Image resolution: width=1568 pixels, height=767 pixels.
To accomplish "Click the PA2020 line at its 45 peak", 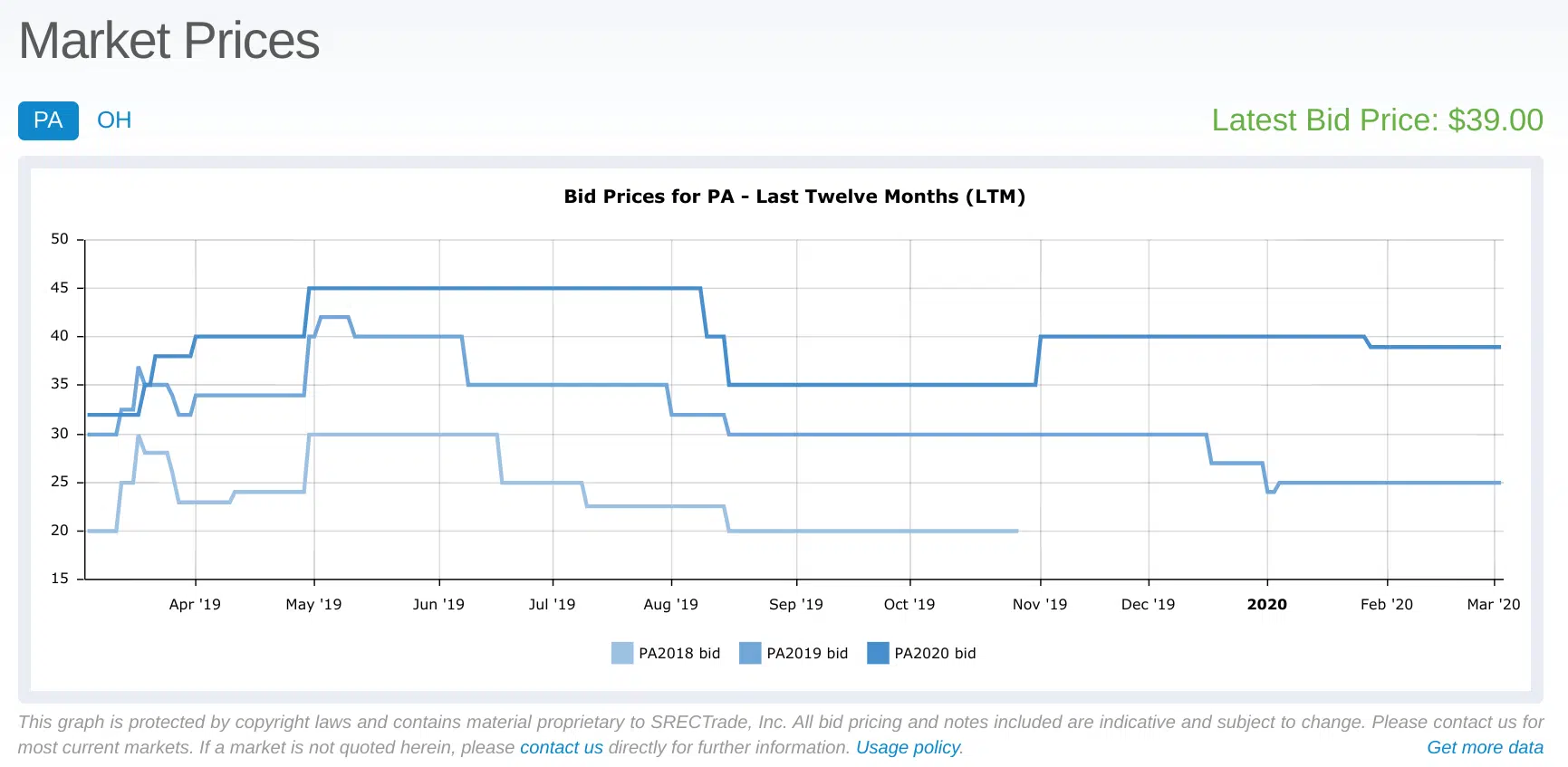I will [498, 287].
